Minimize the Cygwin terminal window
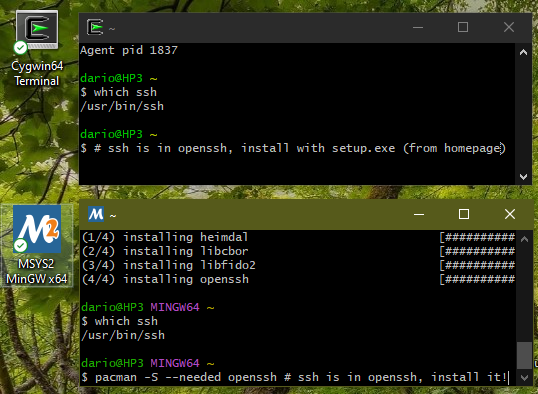538x394 pixels. (x=418, y=27)
